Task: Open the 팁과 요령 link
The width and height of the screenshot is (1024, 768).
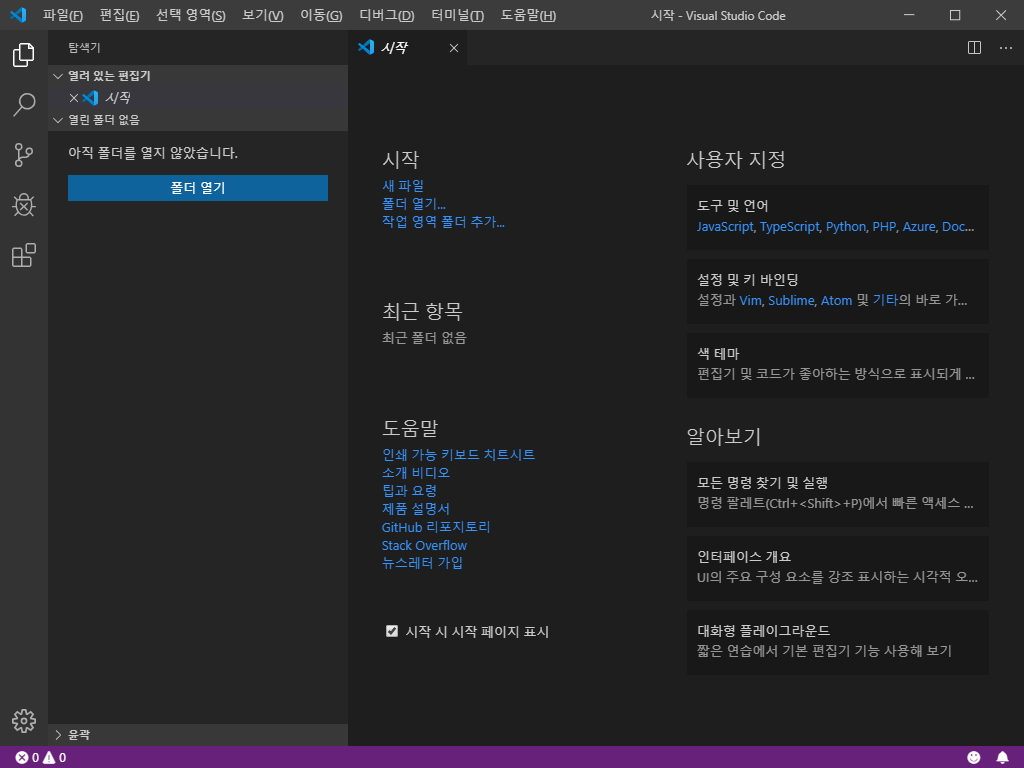Action: pyautogui.click(x=409, y=490)
